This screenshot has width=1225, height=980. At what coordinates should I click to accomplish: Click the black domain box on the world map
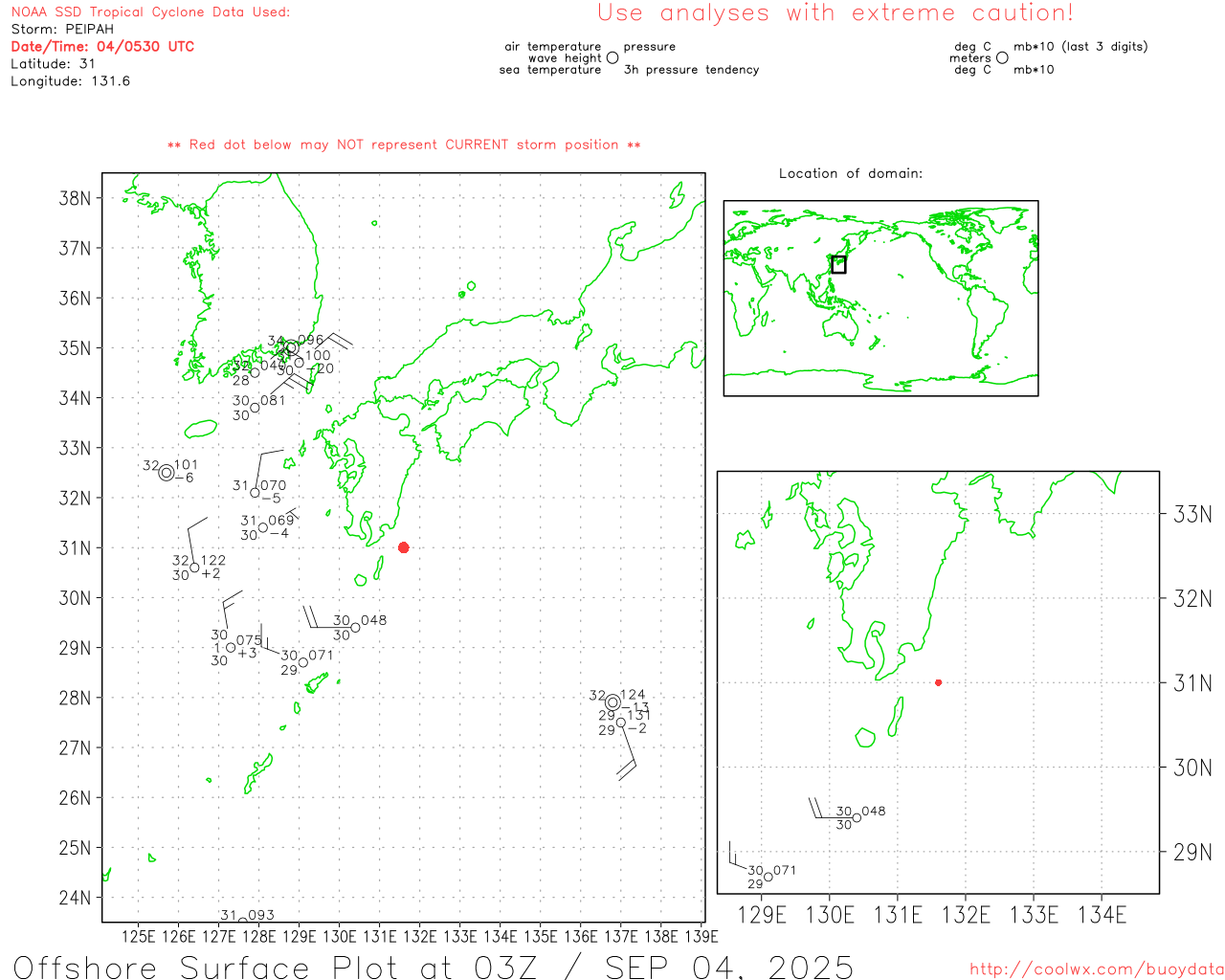[x=838, y=265]
